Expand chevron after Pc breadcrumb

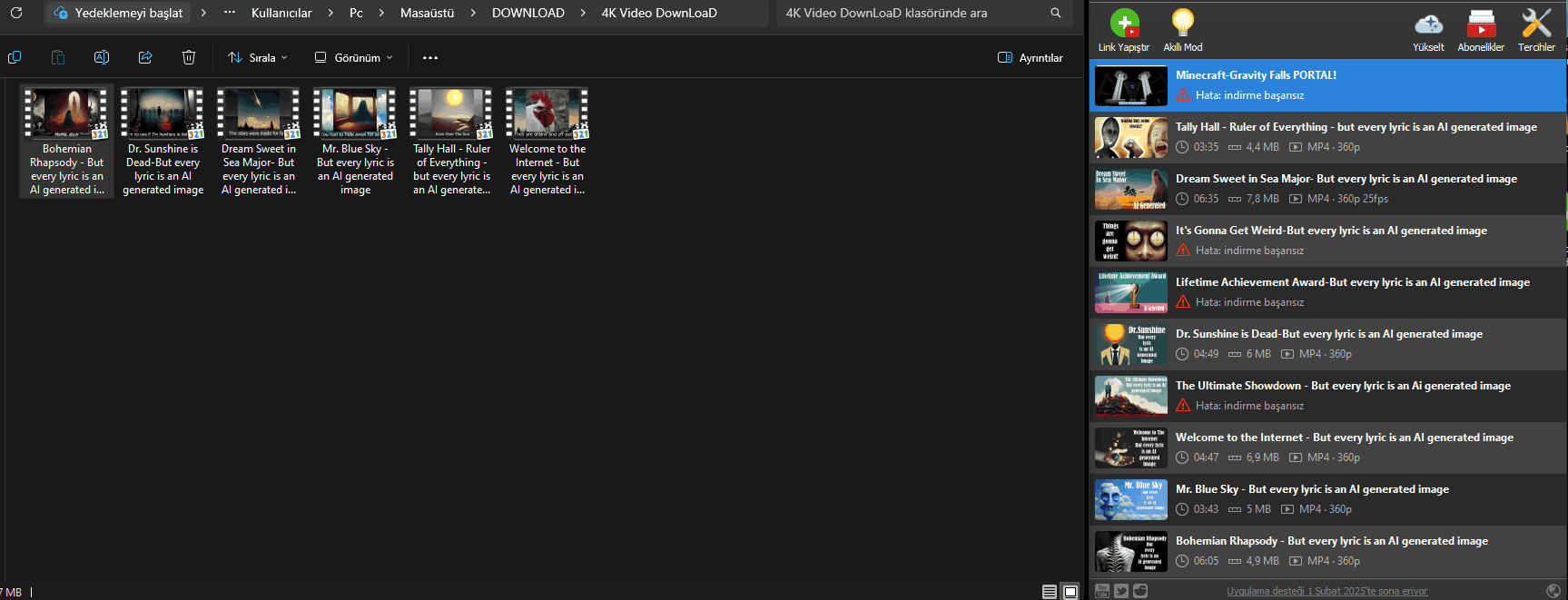[x=381, y=13]
